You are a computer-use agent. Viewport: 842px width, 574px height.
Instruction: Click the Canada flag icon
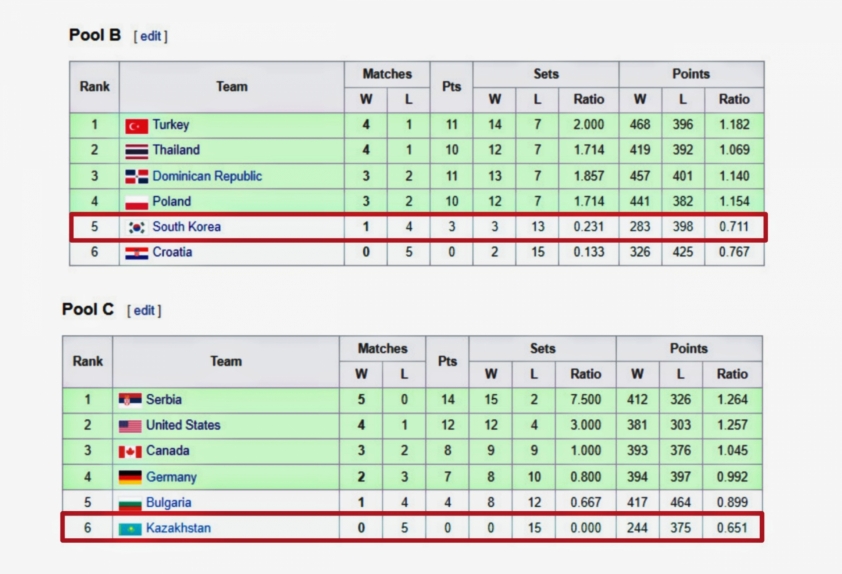[x=130, y=452]
